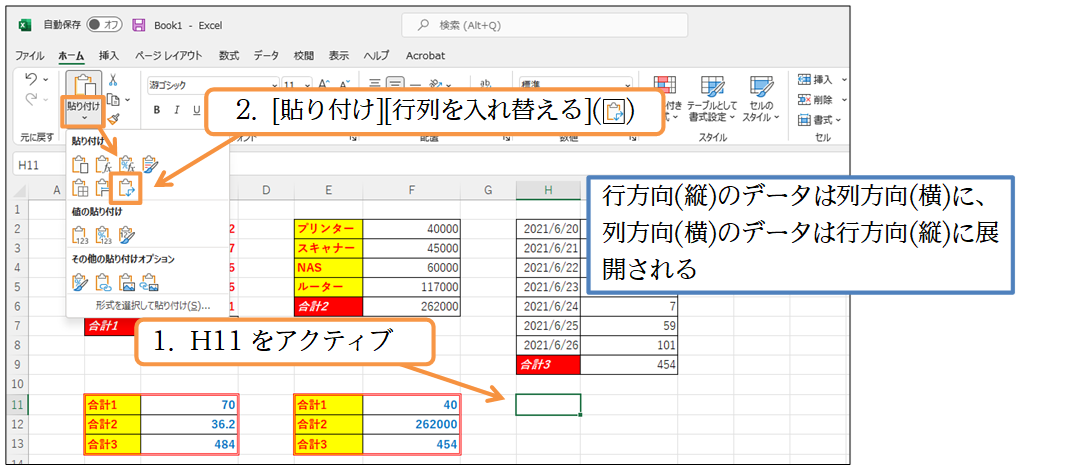Screen dimensions: 1072x469
Task: Select the Format Painter brush icon
Action: 113,119
